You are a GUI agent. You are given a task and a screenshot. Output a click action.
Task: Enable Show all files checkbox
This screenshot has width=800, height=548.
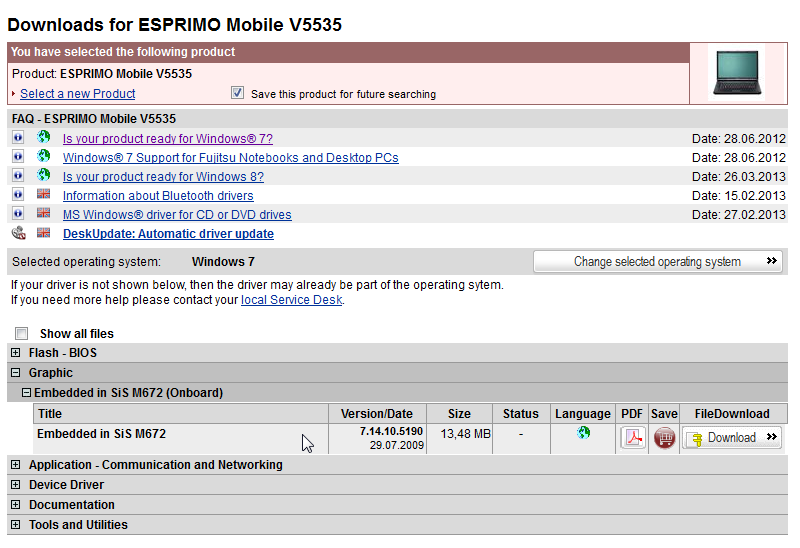21,334
